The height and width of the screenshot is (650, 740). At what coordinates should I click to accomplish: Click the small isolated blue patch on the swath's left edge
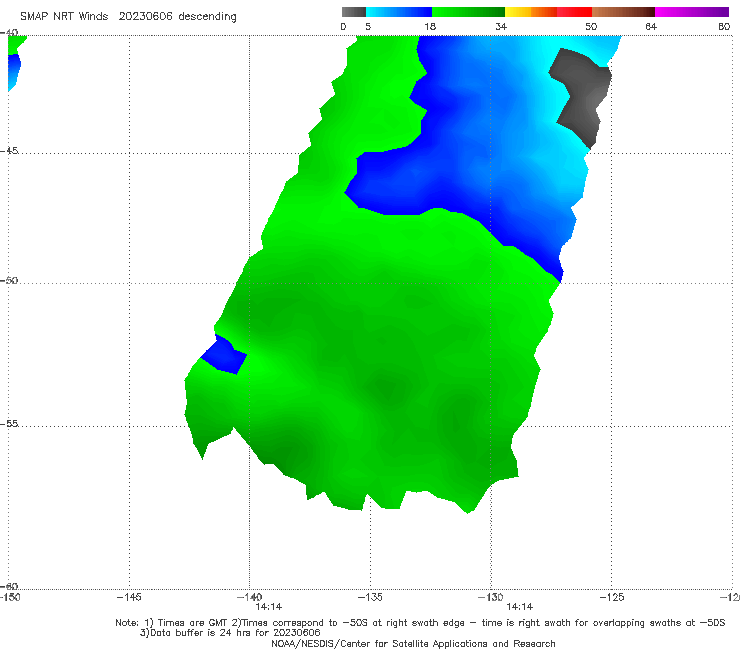224,355
